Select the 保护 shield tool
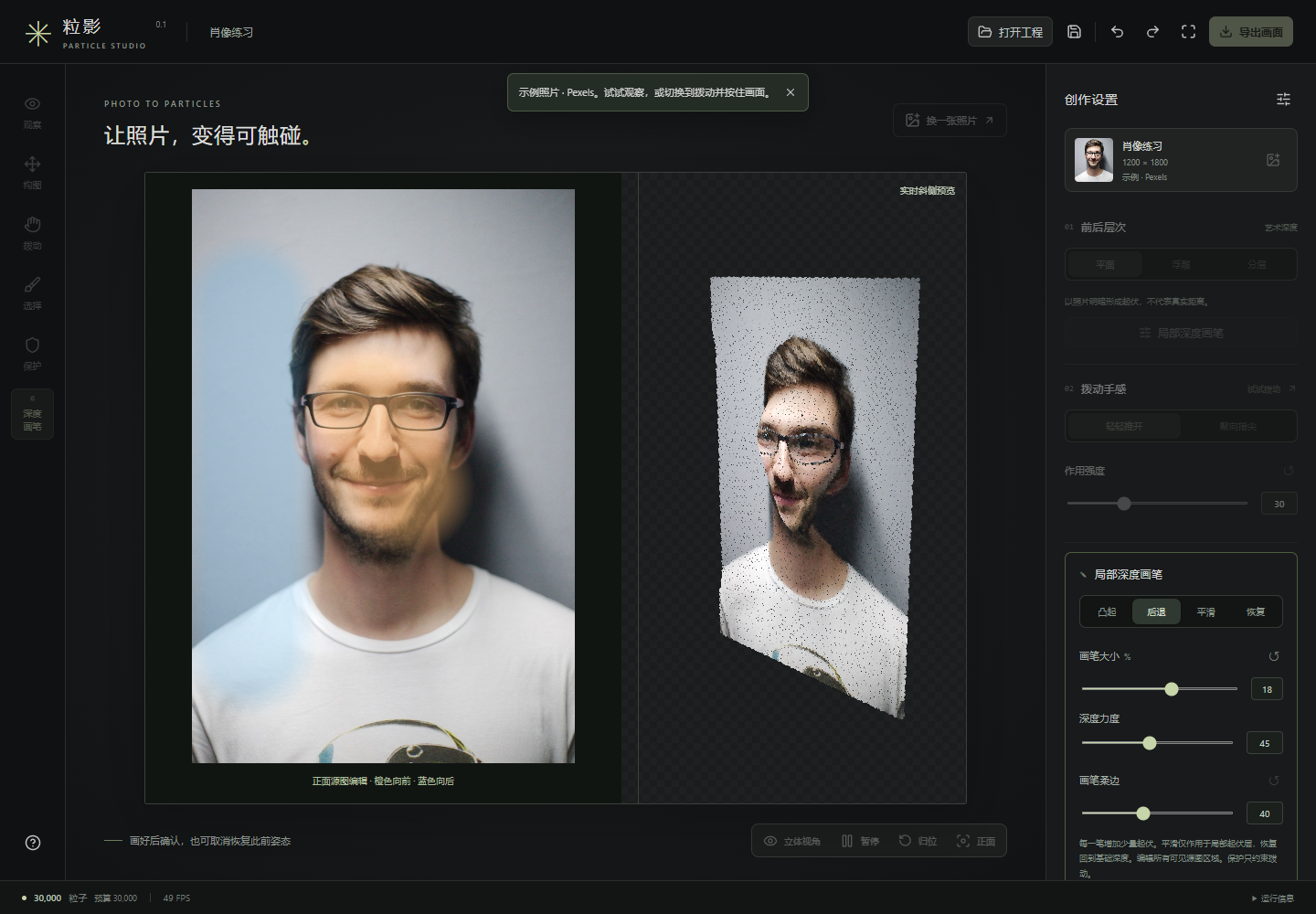Viewport: 1316px width, 914px height. click(x=32, y=354)
